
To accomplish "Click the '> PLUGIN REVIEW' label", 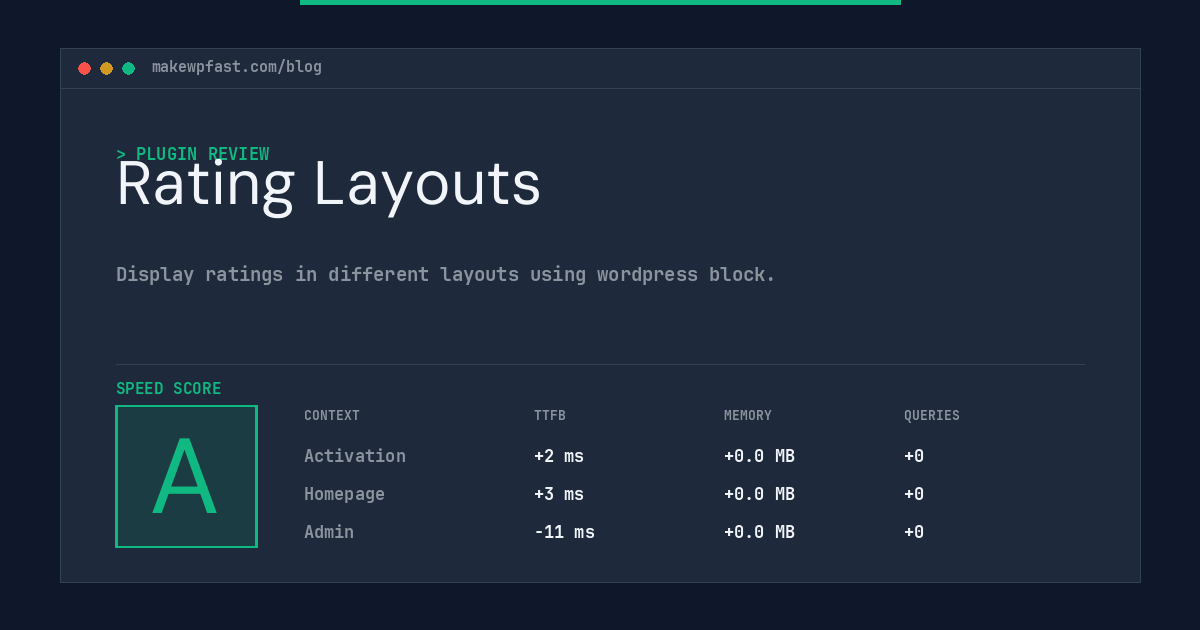I will coord(193,154).
